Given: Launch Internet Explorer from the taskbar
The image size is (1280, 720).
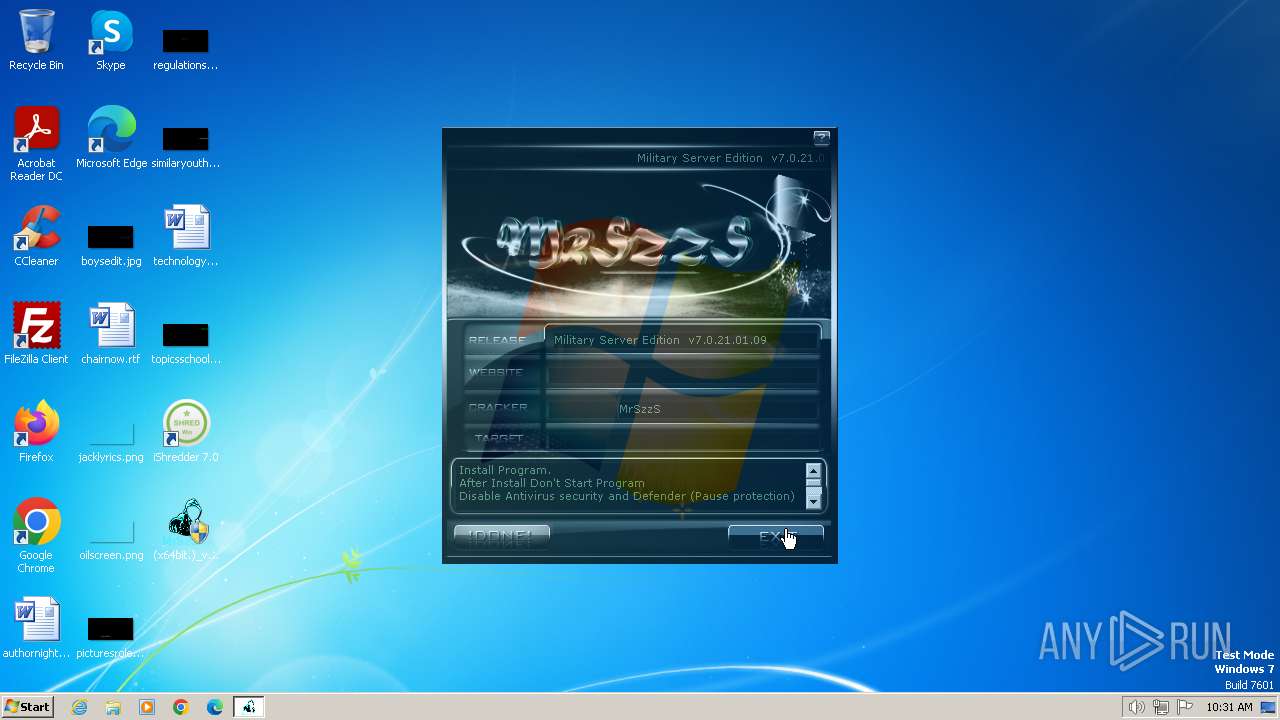Looking at the screenshot, I should 80,707.
